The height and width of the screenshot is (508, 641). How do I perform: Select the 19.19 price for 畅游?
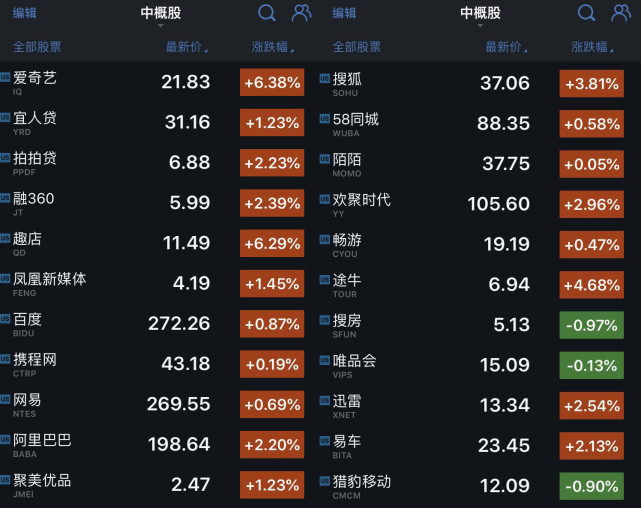point(507,244)
